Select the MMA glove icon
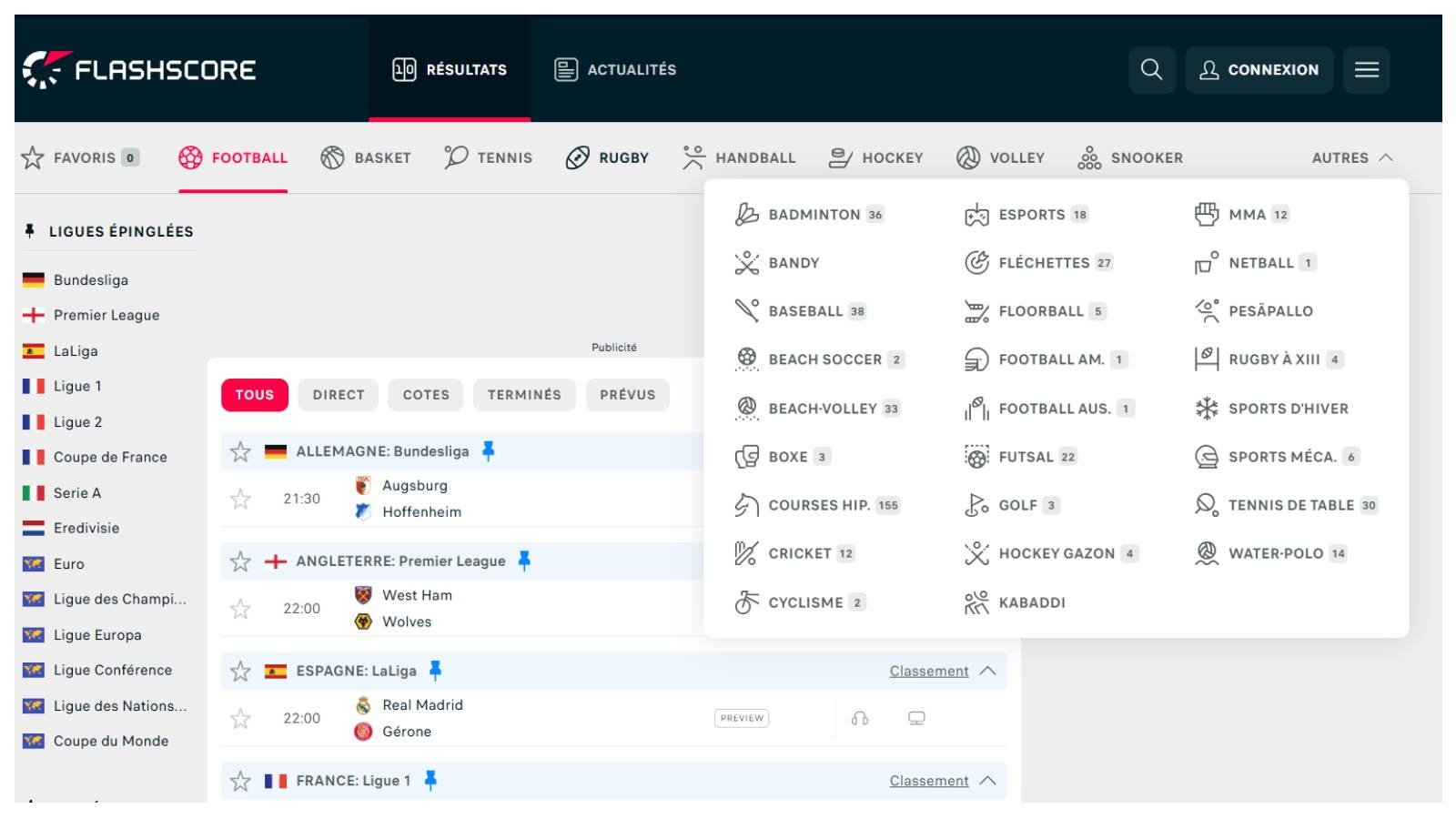 click(x=1207, y=215)
